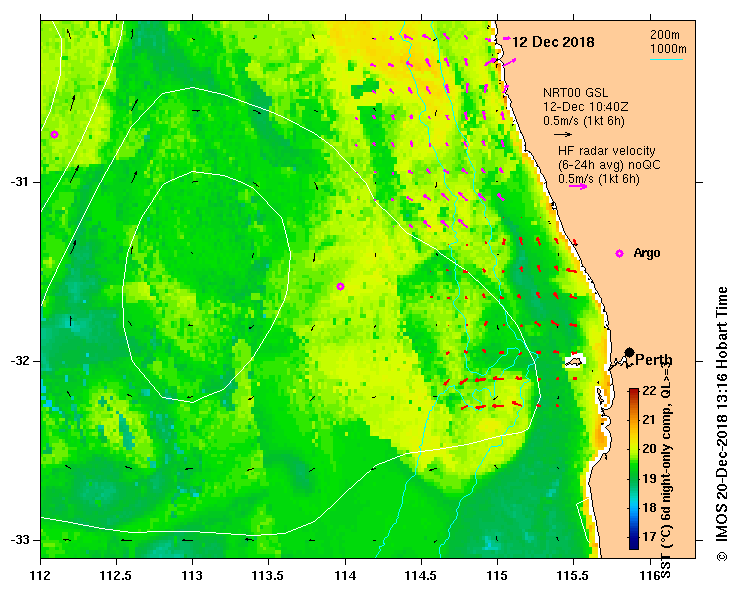Click the '-32' latitude axis label

click(x=19, y=361)
